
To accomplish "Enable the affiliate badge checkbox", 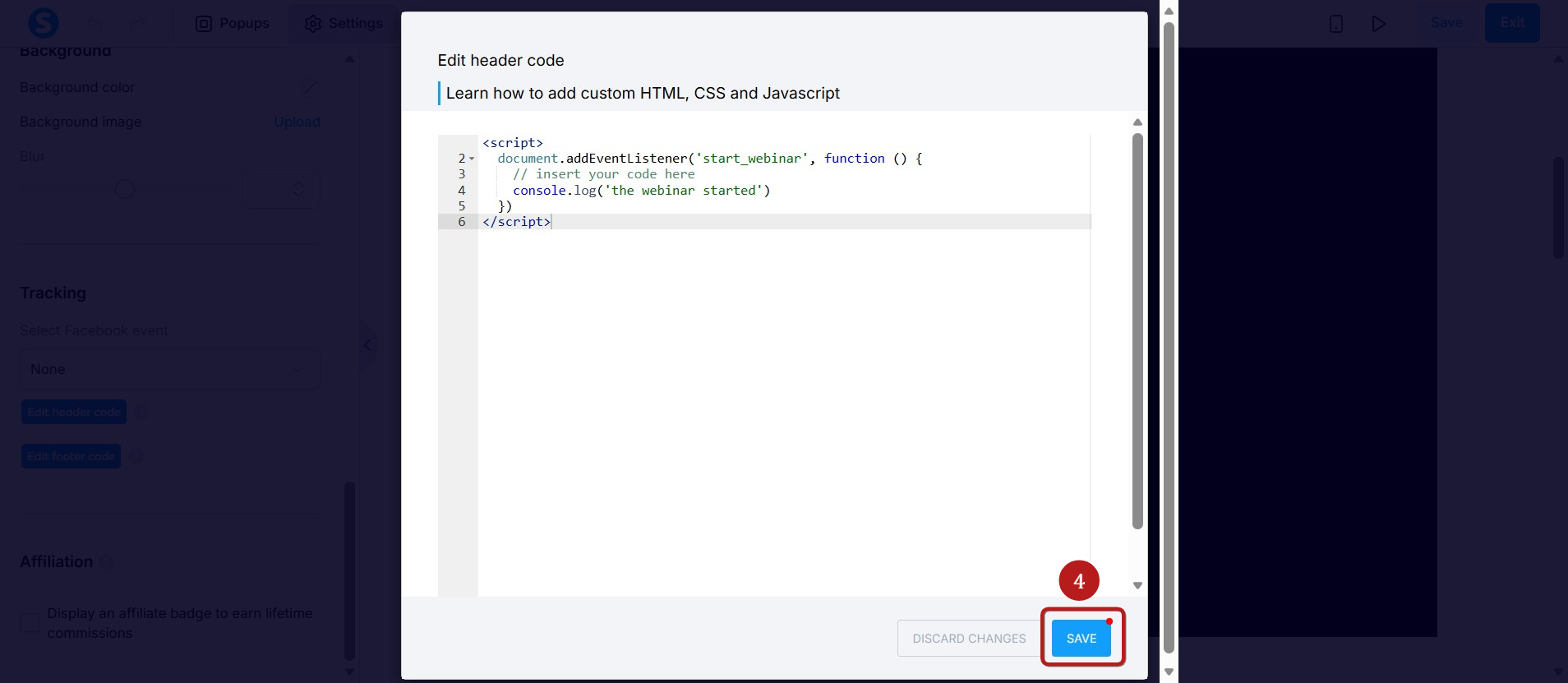I will [30, 623].
